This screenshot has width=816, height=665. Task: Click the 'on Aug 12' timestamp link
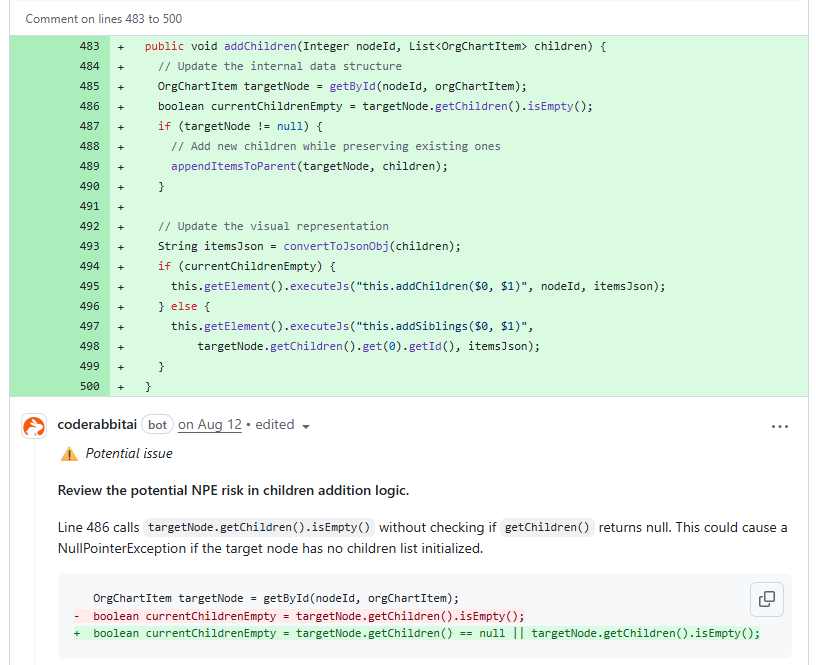[x=210, y=425]
